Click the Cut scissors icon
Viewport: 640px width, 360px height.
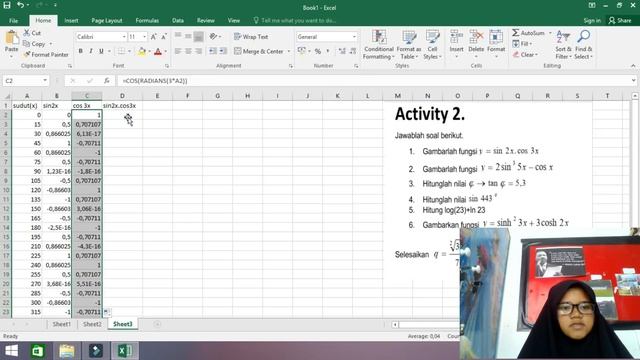pos(27,33)
